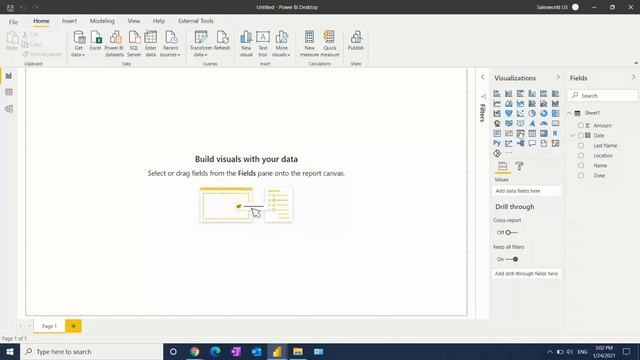
Task: Publish the report
Action: (356, 41)
